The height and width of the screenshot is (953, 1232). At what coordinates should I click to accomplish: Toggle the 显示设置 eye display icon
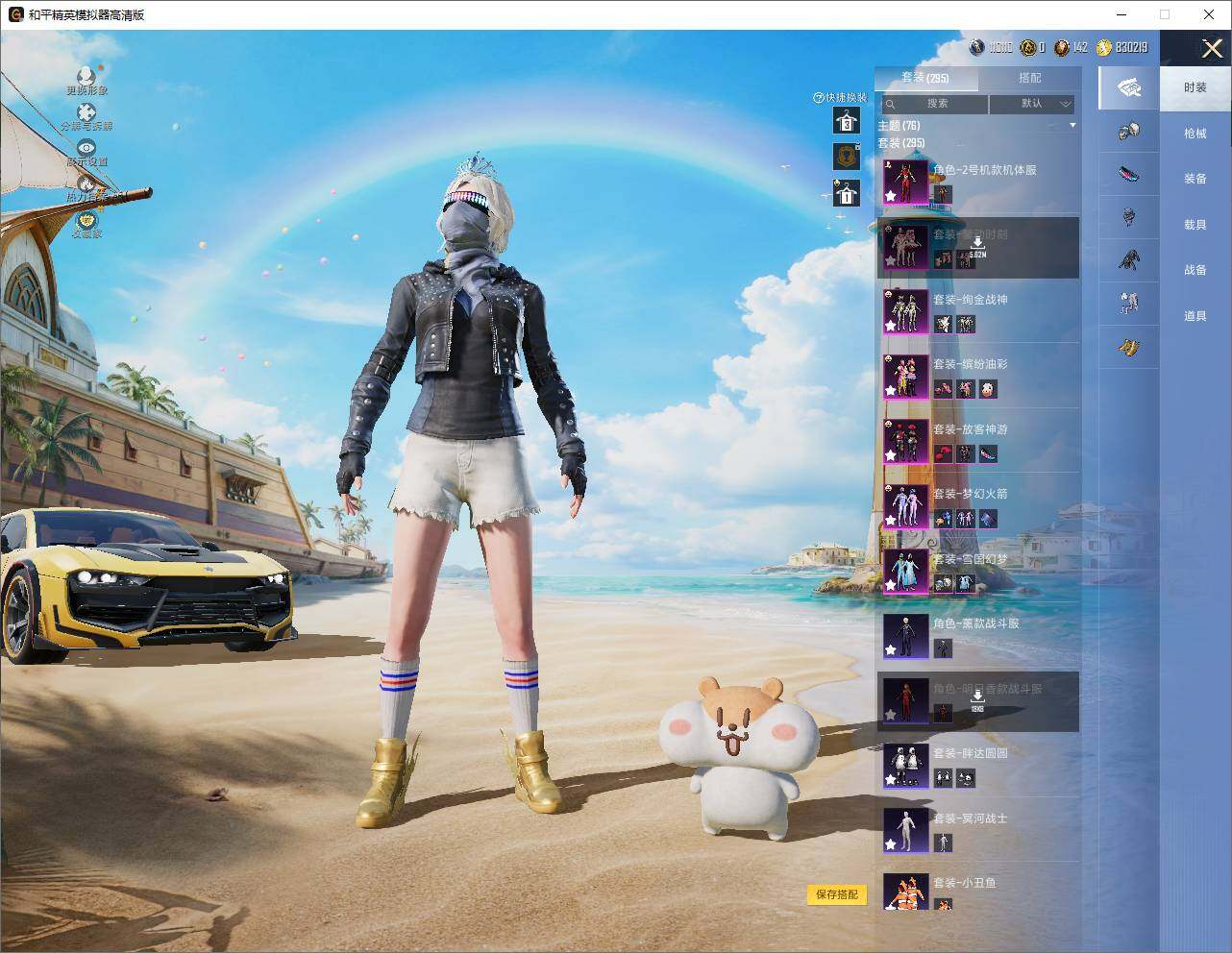pyautogui.click(x=86, y=148)
